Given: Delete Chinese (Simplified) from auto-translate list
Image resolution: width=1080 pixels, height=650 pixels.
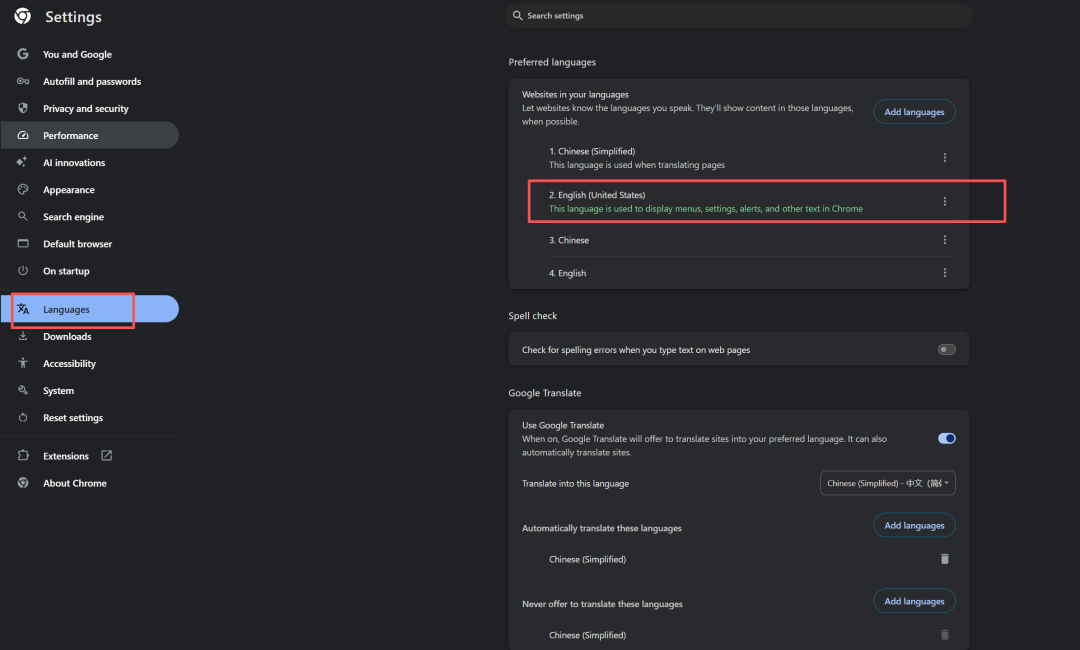Looking at the screenshot, I should point(945,559).
